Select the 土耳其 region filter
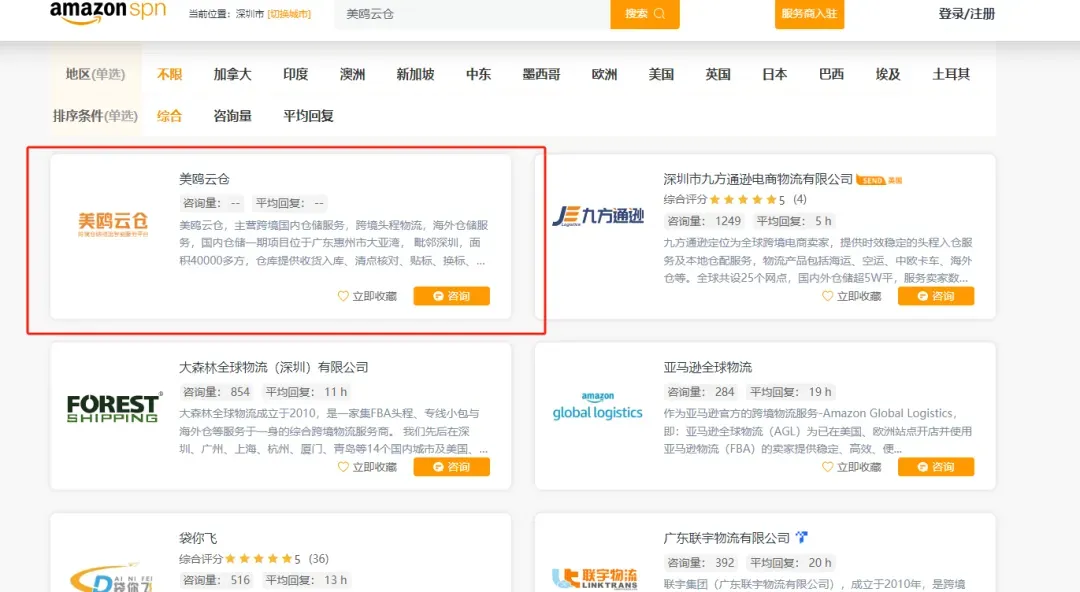1080x592 pixels. tap(951, 74)
